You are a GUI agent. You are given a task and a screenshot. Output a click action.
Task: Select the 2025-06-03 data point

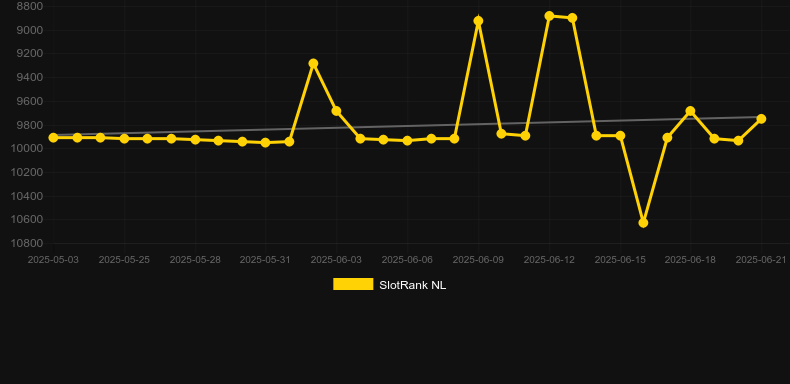(x=337, y=111)
